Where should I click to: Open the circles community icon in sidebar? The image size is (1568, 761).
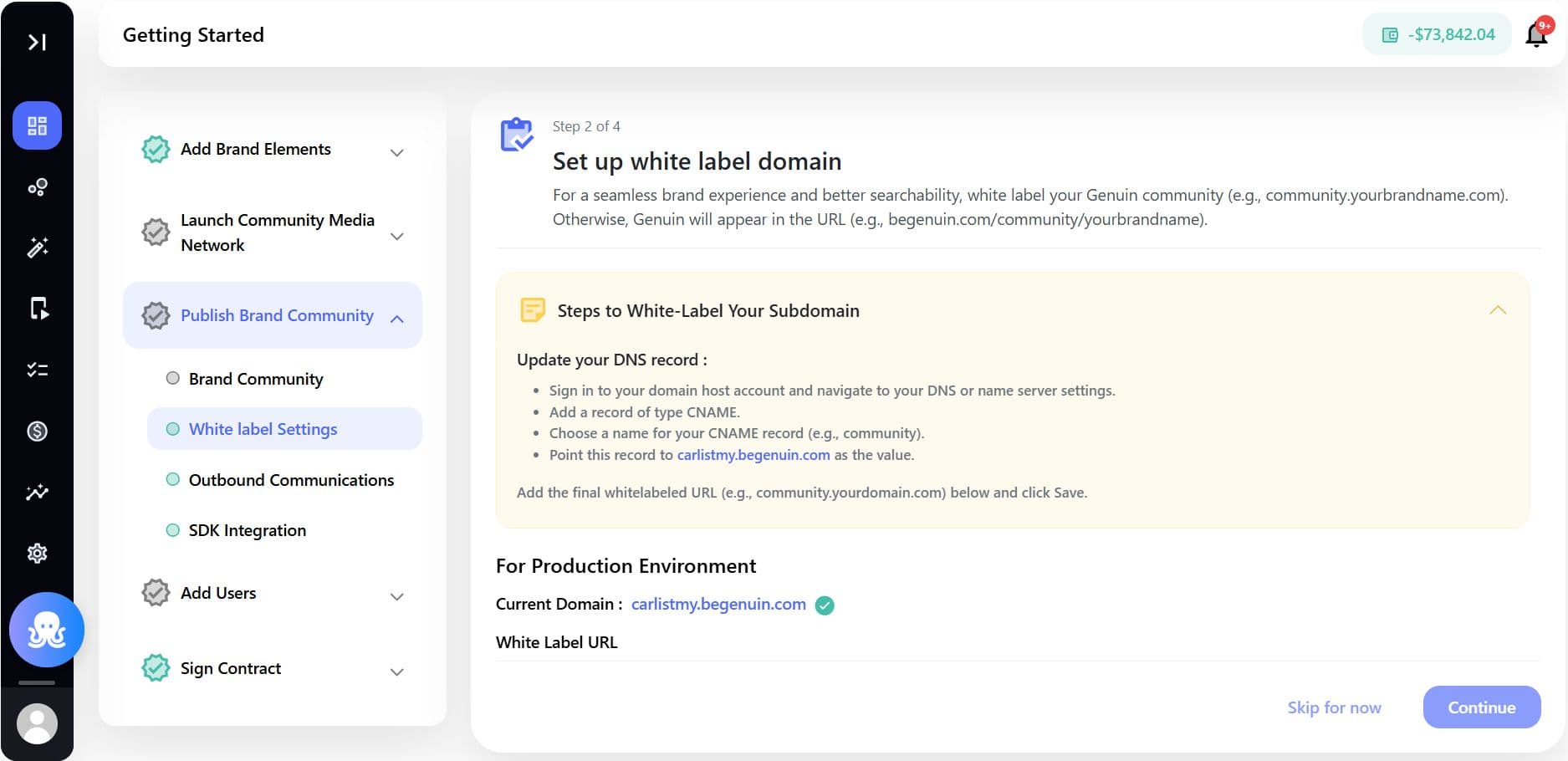point(37,186)
